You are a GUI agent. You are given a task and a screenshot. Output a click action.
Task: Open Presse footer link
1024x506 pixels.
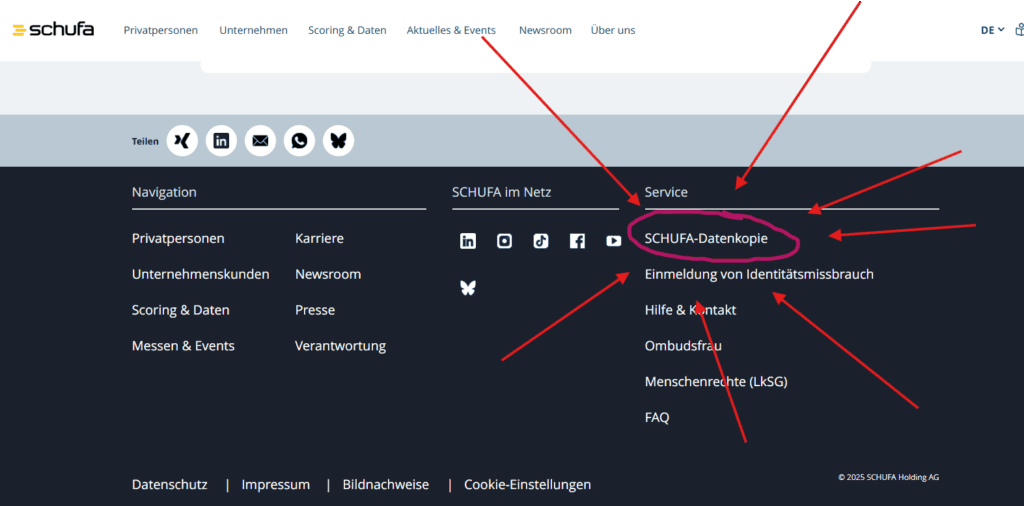click(315, 310)
